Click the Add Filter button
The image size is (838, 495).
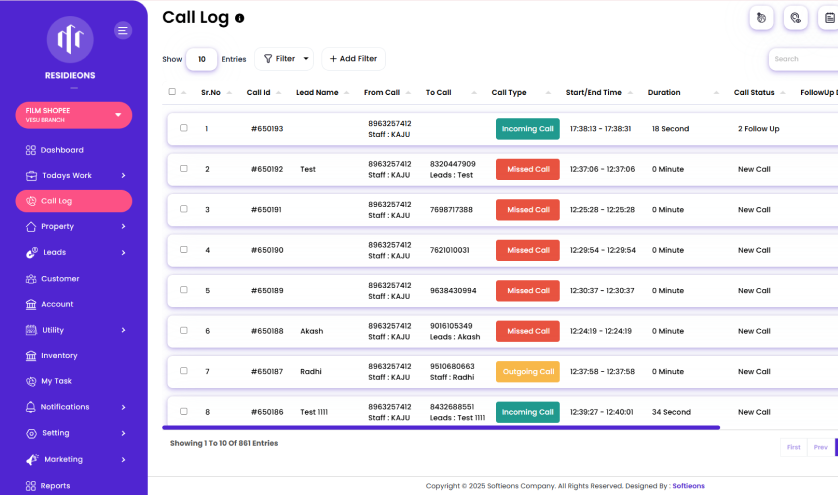click(353, 59)
